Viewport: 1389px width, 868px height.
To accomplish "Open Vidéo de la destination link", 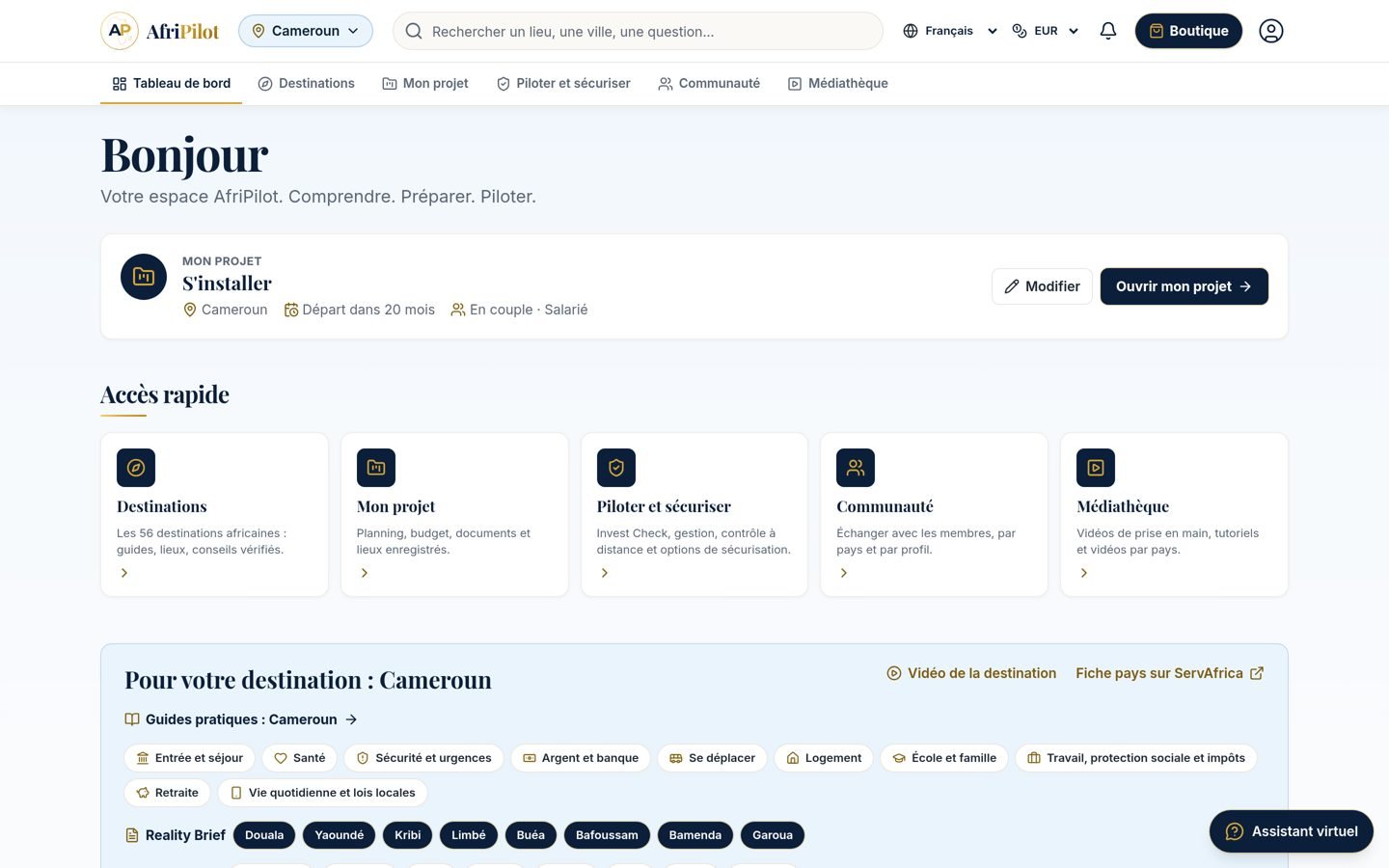I will [x=971, y=673].
